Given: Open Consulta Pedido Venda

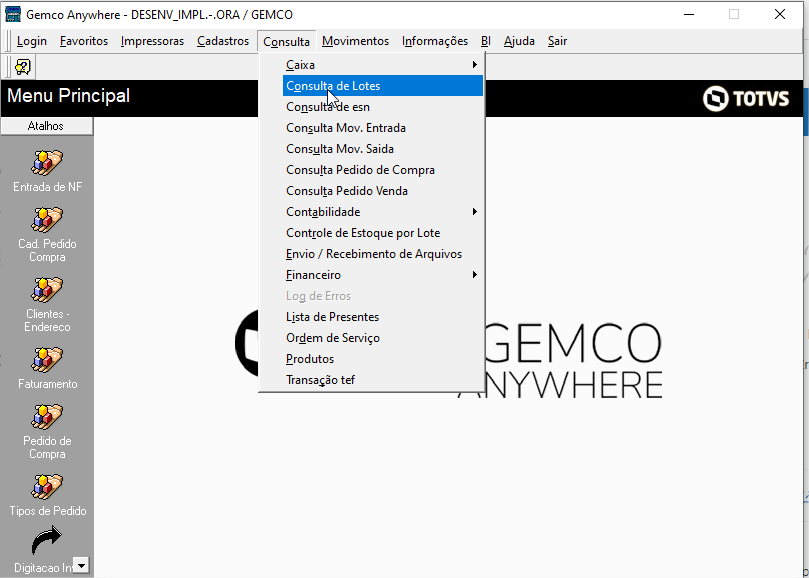Looking at the screenshot, I should (x=383, y=191).
